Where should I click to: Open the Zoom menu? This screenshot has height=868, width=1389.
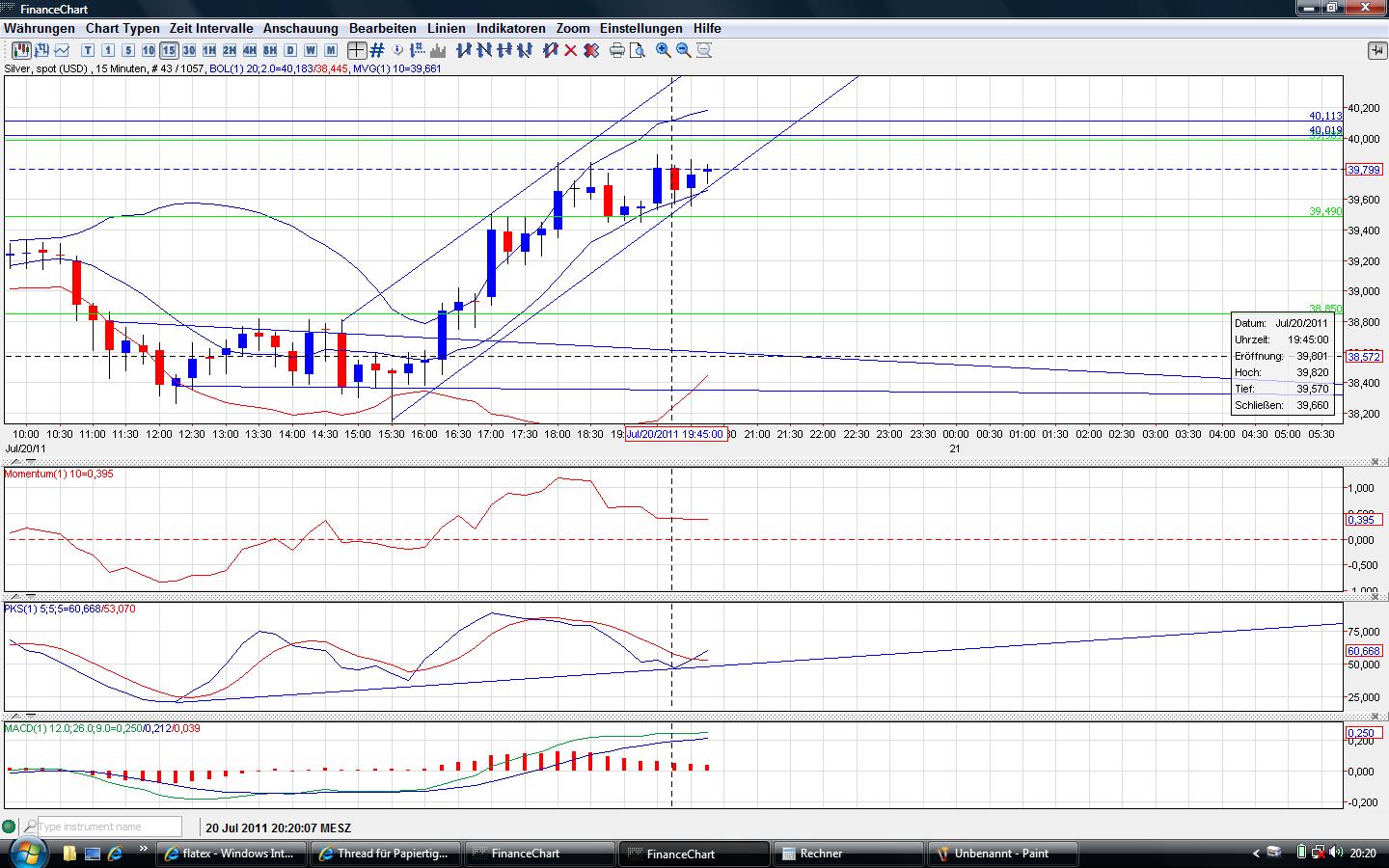[x=573, y=28]
